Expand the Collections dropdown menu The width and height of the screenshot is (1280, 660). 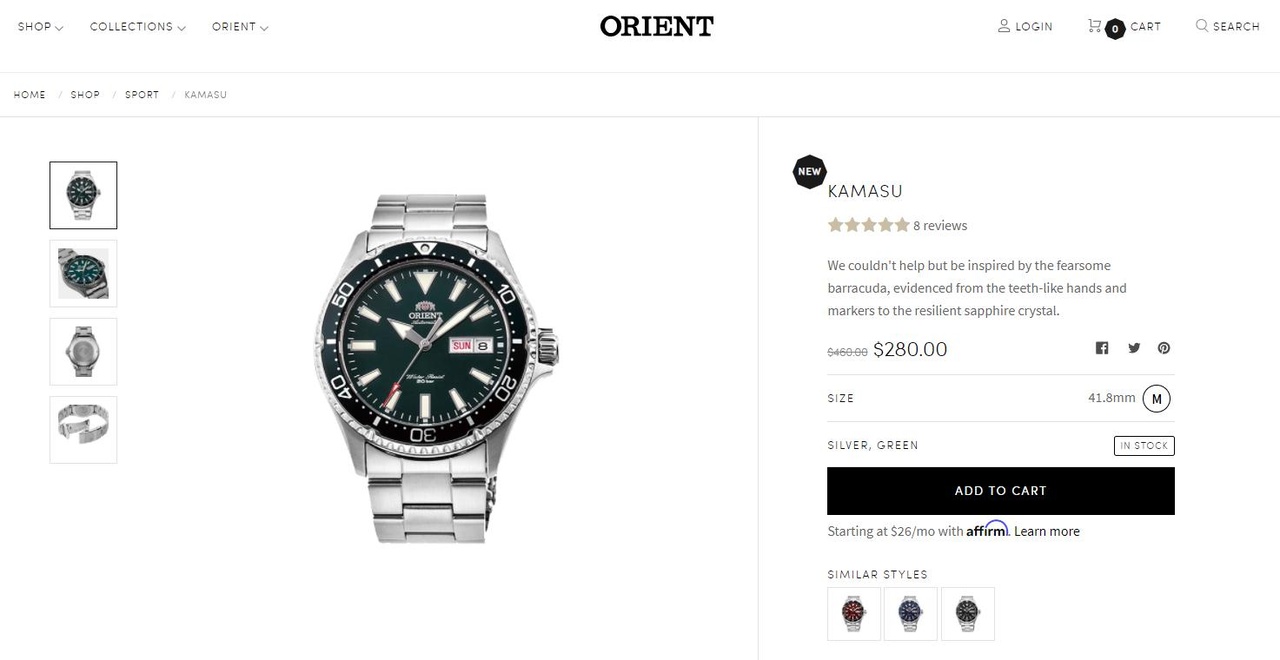pos(137,27)
